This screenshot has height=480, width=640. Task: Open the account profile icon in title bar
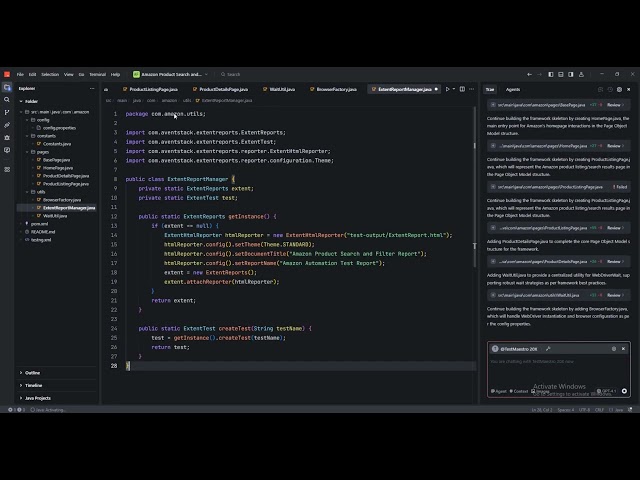(x=581, y=74)
